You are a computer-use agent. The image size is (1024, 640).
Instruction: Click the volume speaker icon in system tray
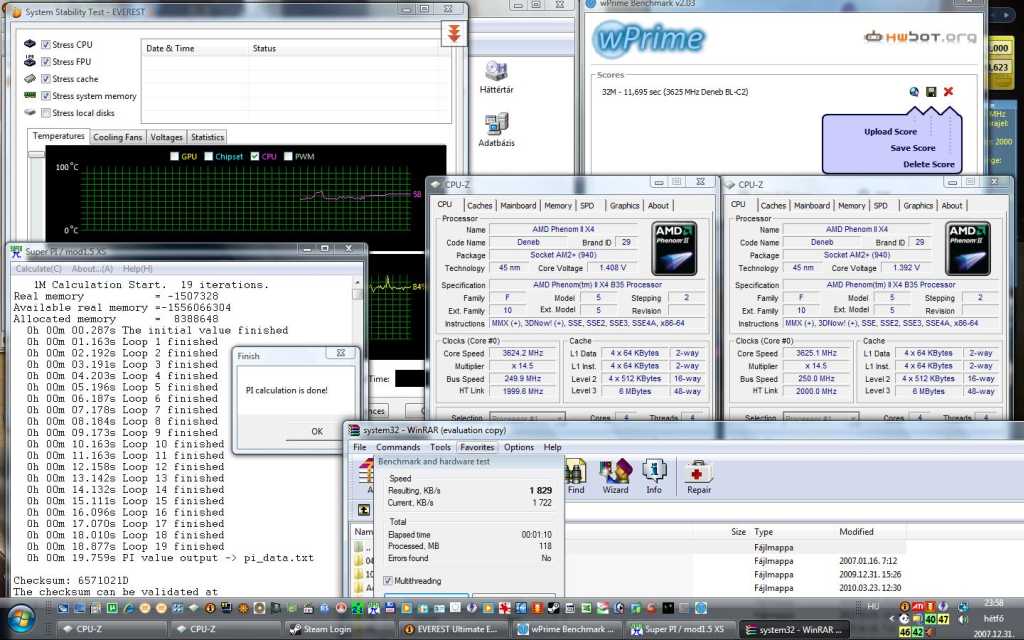[x=963, y=618]
